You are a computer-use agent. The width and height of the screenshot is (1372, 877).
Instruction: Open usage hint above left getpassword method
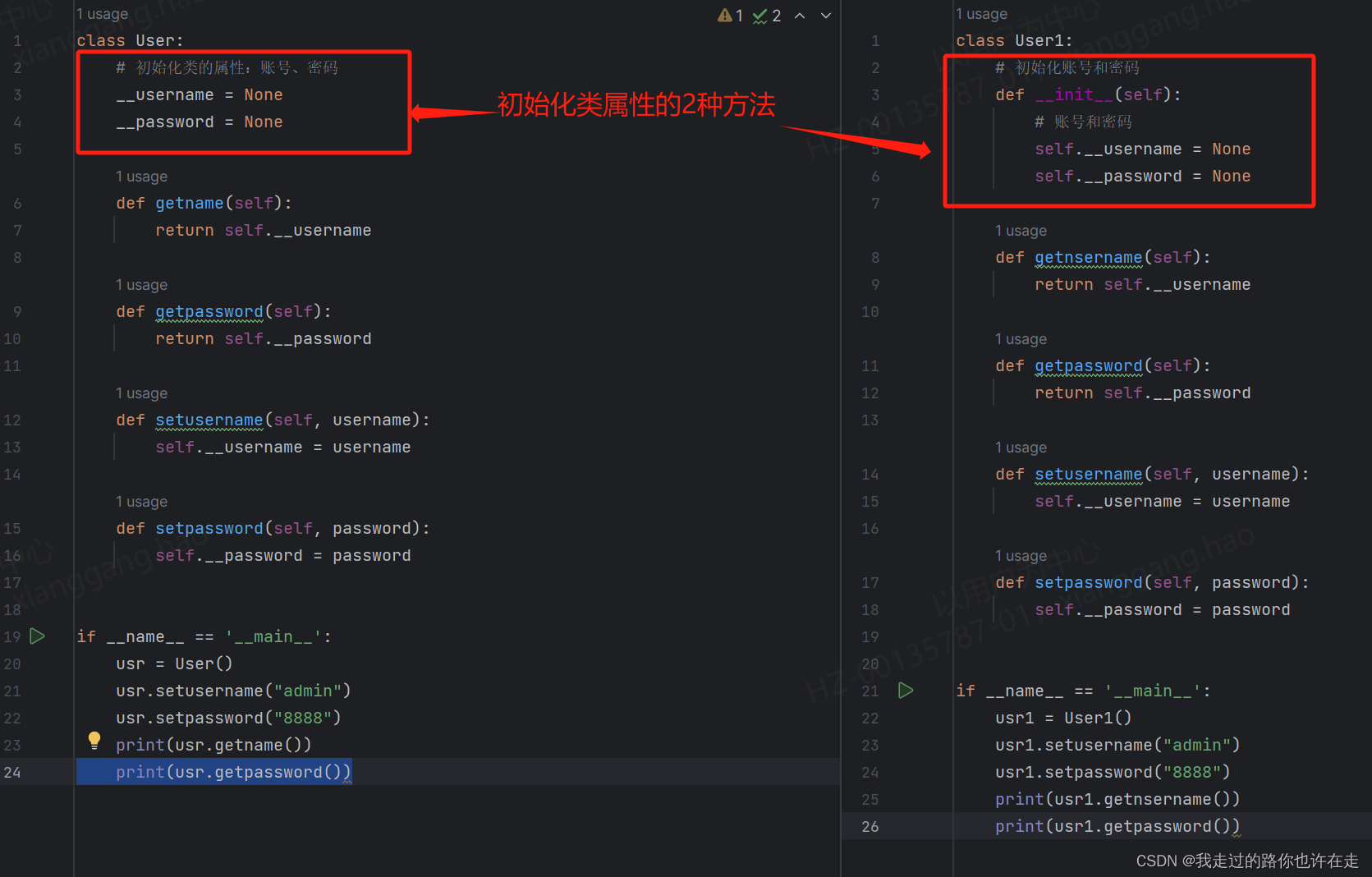[141, 285]
